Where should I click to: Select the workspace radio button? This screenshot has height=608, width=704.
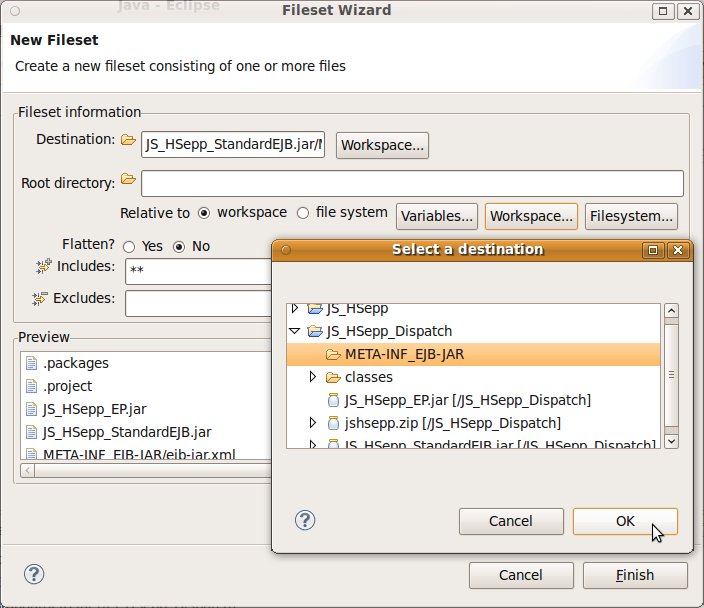point(204,213)
